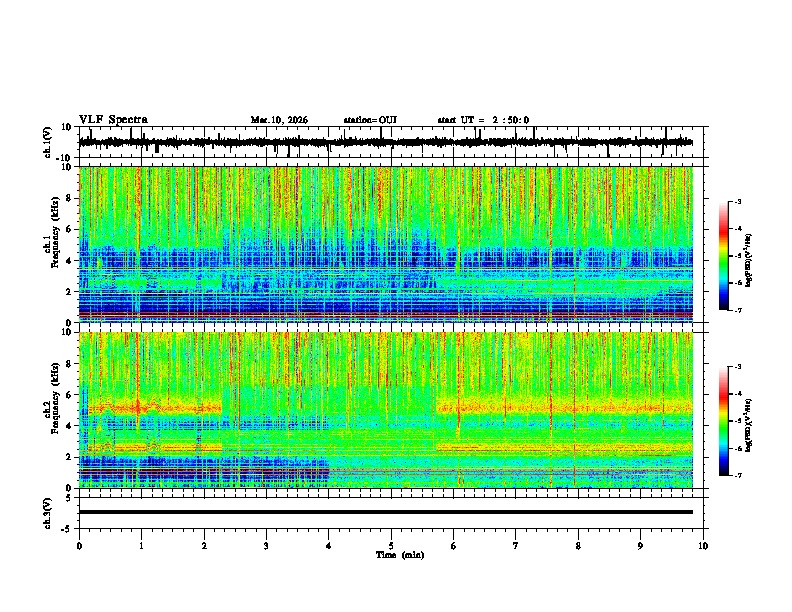The width and height of the screenshot is (792, 612).
Task: Click time axis tick label "7"
Action: 516,546
